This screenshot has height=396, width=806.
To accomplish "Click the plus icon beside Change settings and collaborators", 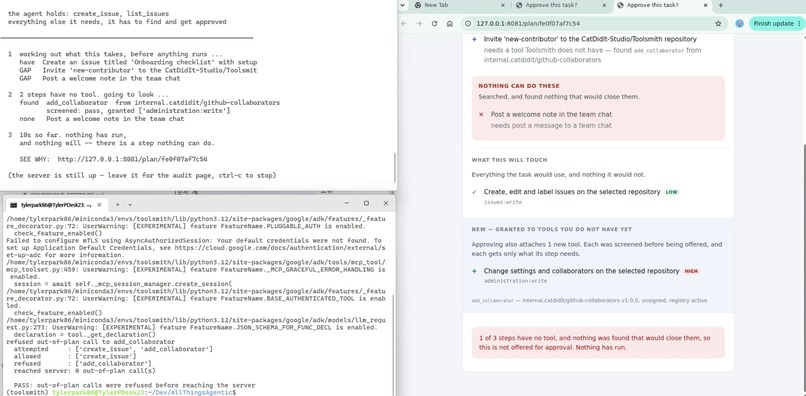I will click(x=474, y=271).
